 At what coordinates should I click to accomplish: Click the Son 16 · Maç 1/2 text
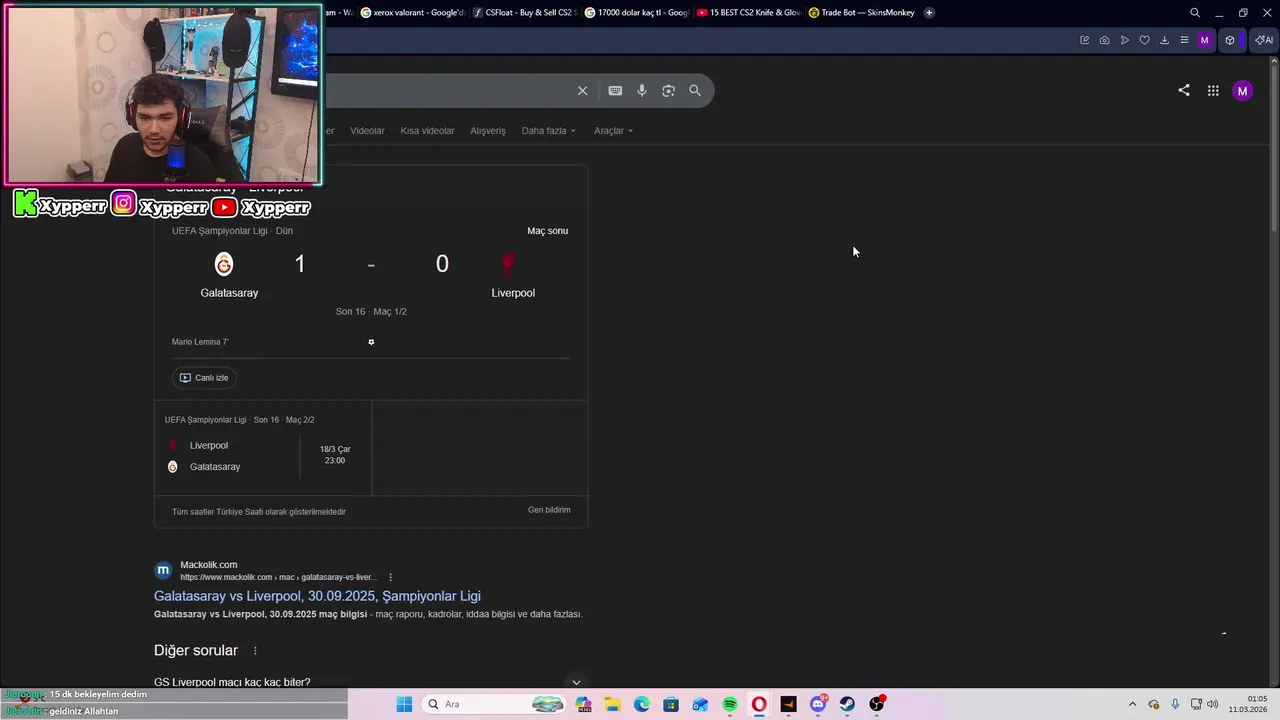click(x=371, y=312)
